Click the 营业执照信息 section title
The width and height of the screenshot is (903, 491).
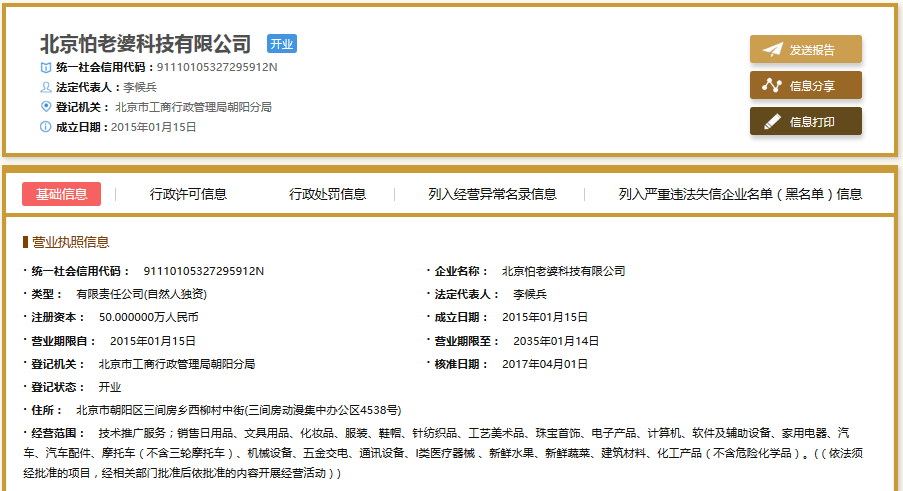tap(71, 242)
